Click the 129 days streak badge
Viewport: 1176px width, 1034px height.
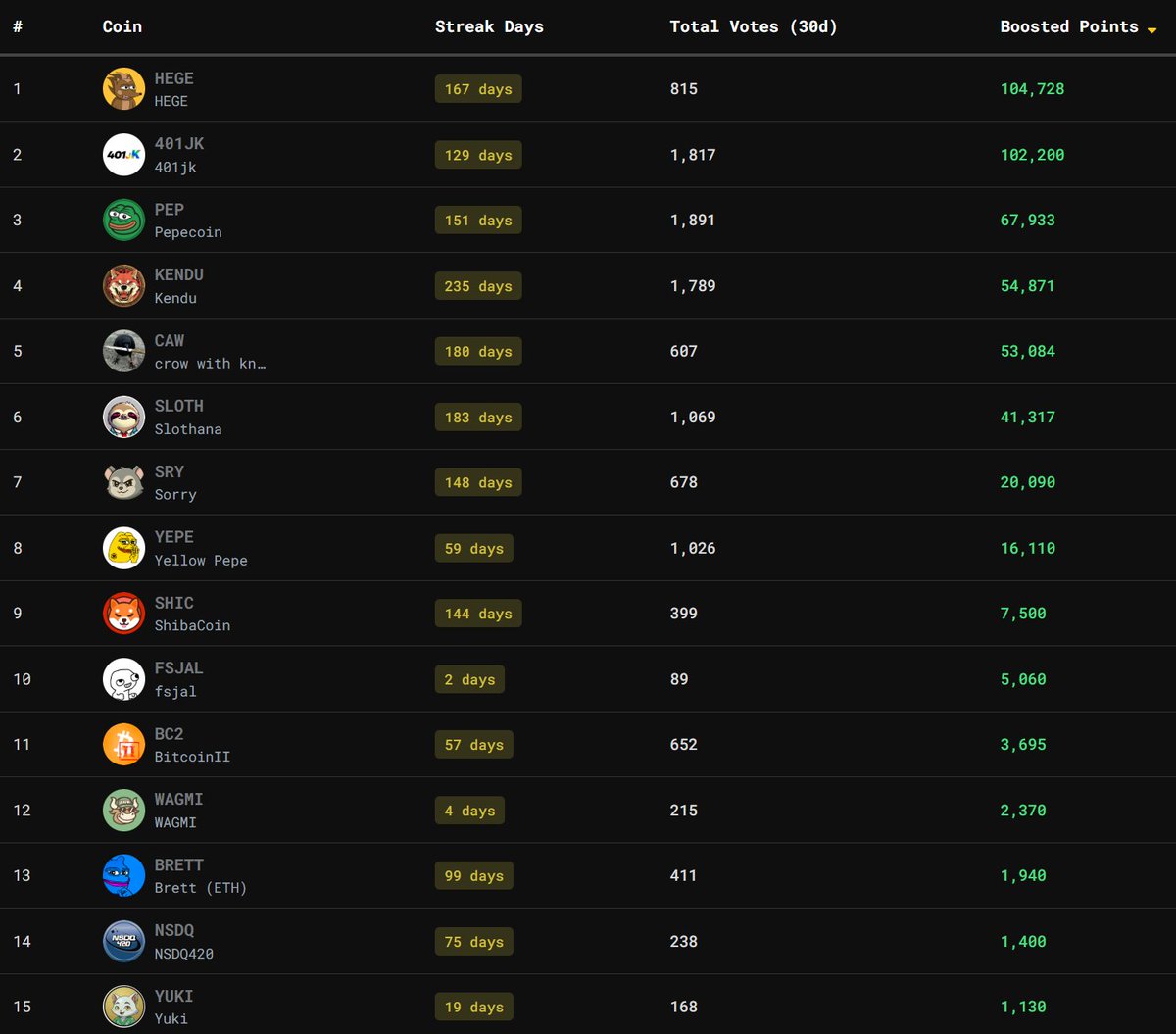[x=478, y=155]
